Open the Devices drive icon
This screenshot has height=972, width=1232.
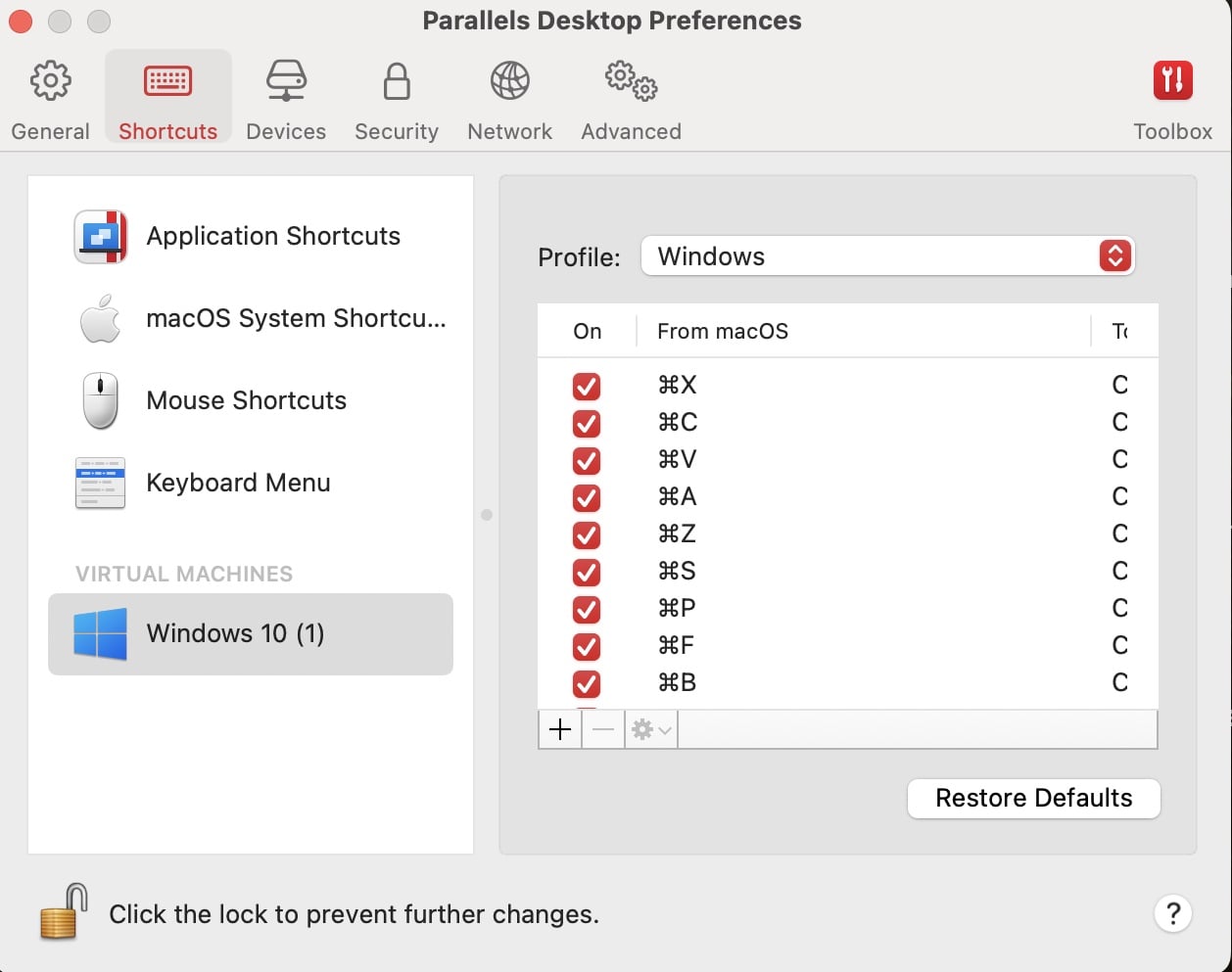tap(286, 81)
